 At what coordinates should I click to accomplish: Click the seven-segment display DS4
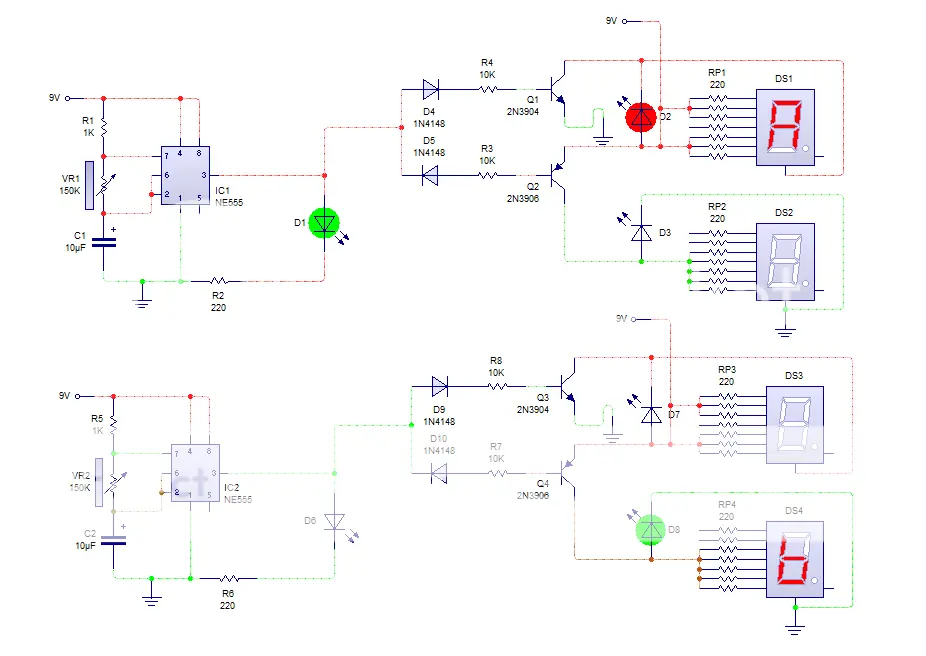pyautogui.click(x=795, y=559)
